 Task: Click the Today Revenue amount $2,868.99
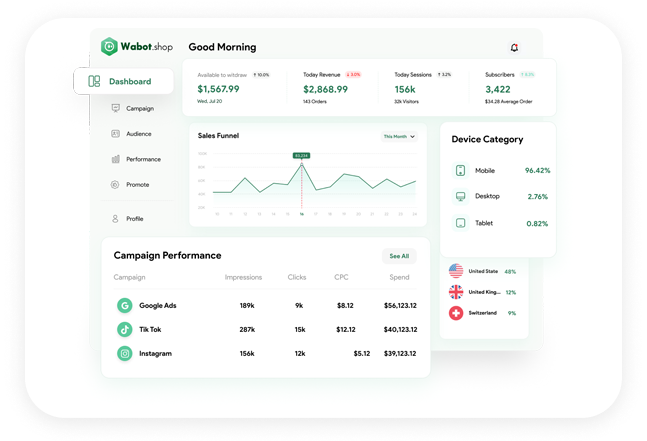(326, 89)
